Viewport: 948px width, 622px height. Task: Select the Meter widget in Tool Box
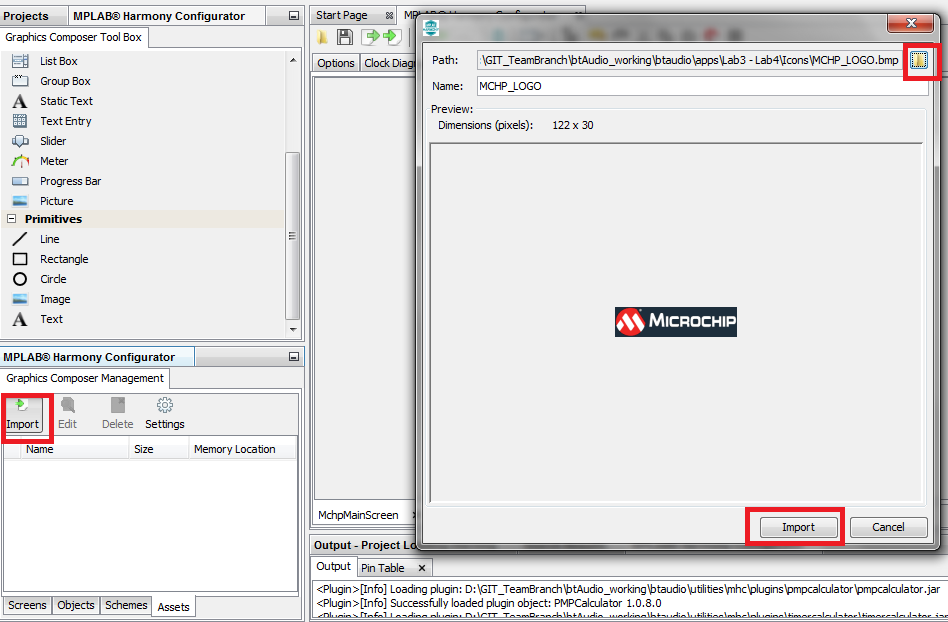(x=54, y=161)
